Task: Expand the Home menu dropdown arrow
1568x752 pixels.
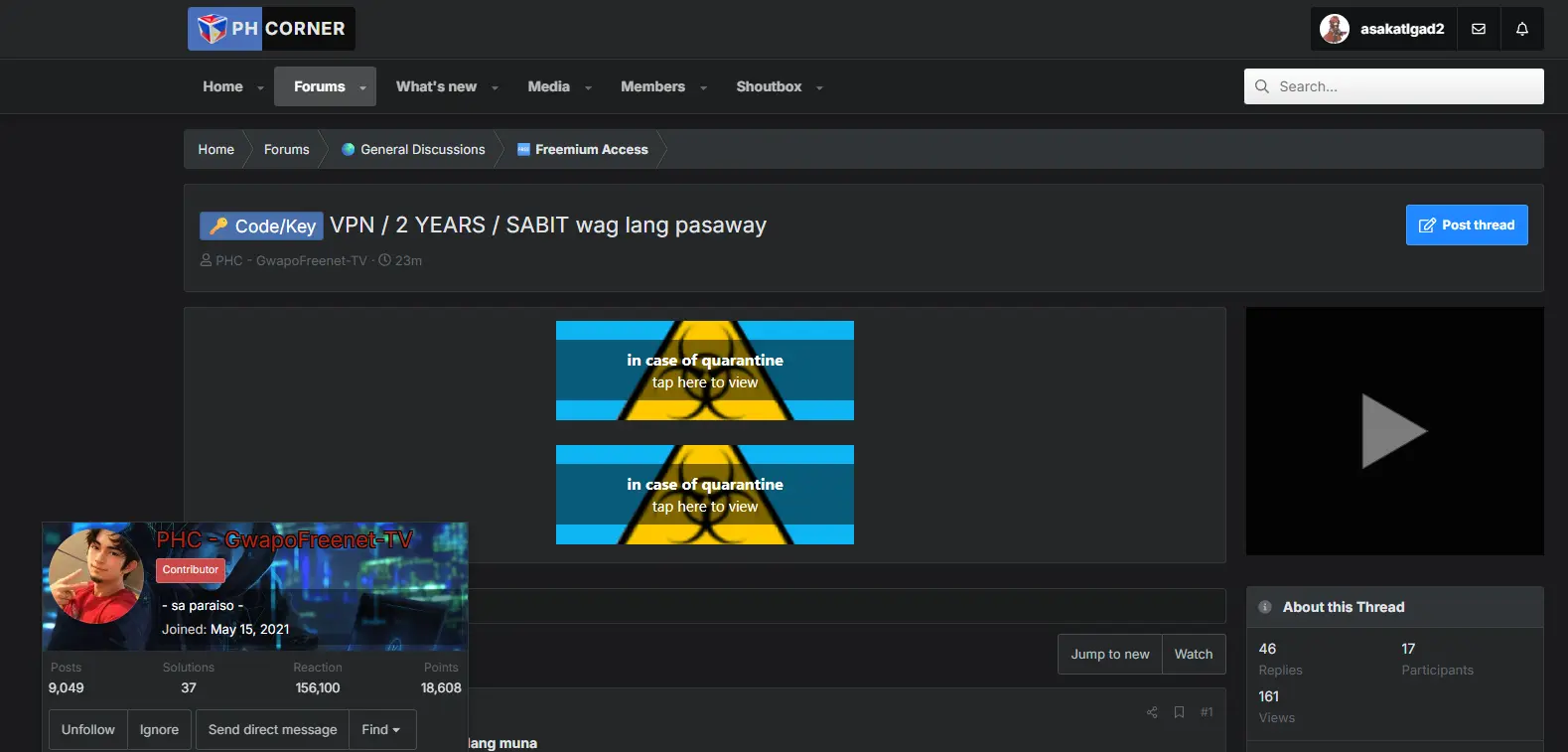Action: [x=260, y=87]
